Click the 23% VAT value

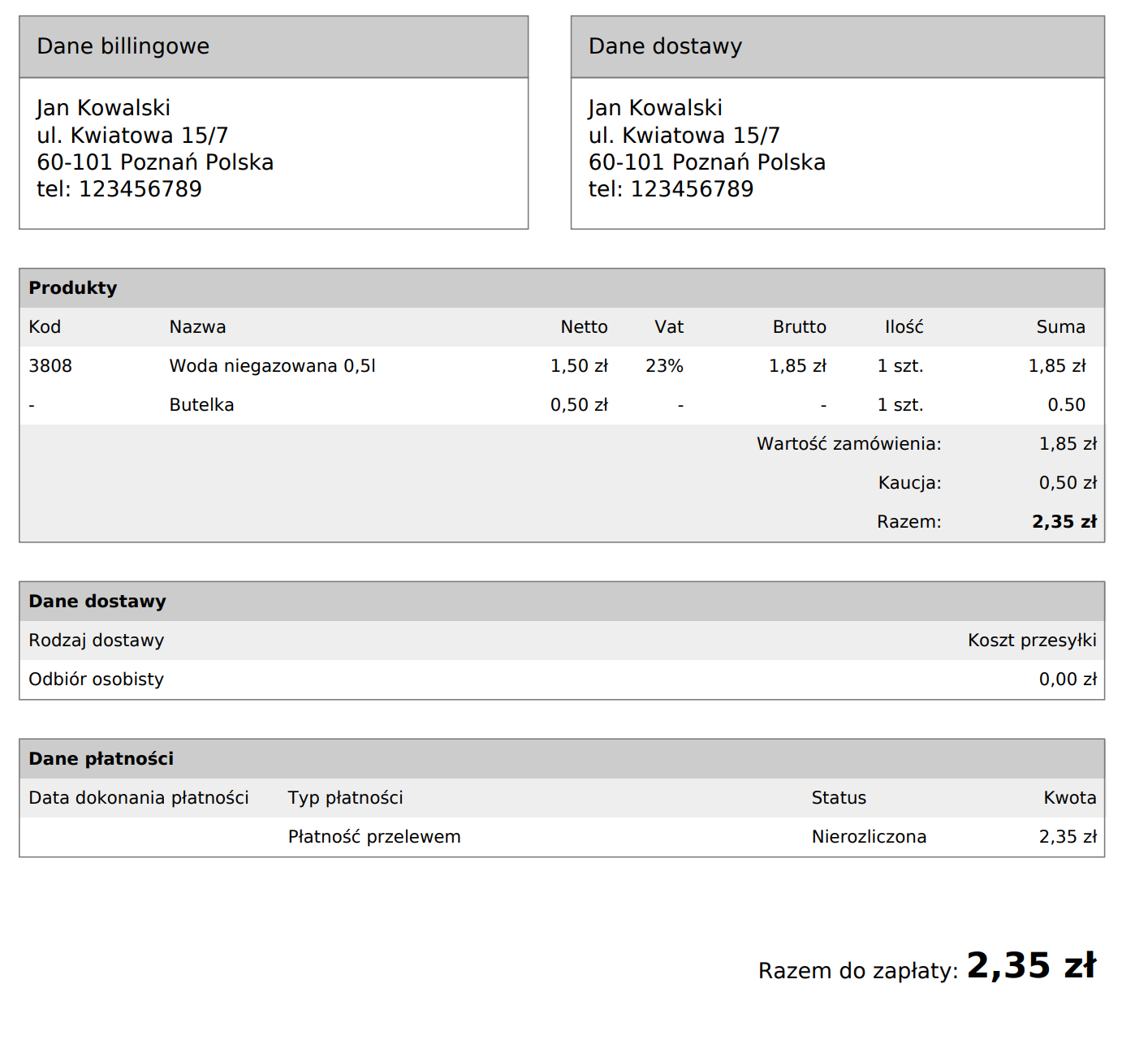664,366
